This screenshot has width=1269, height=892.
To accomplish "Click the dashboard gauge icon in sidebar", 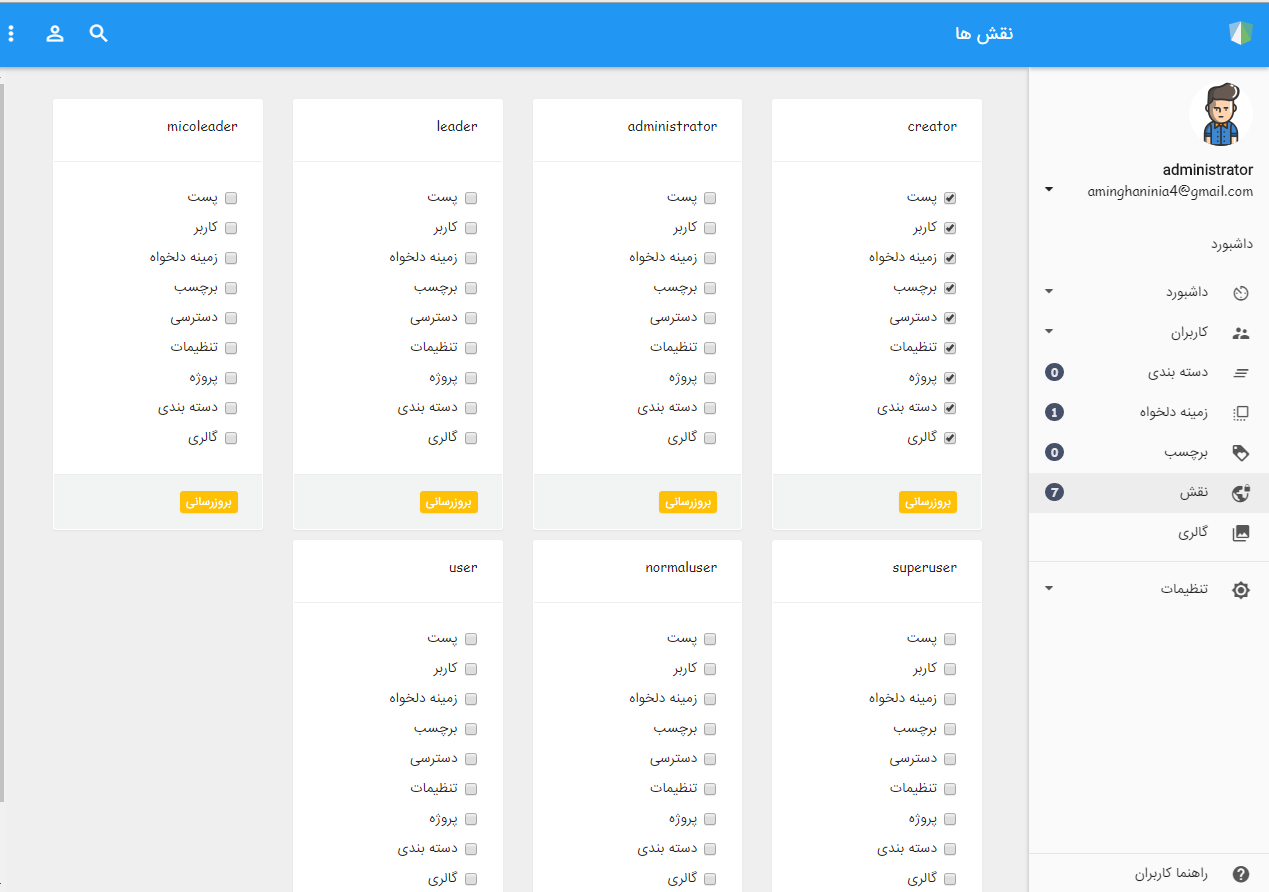I will tap(1241, 293).
